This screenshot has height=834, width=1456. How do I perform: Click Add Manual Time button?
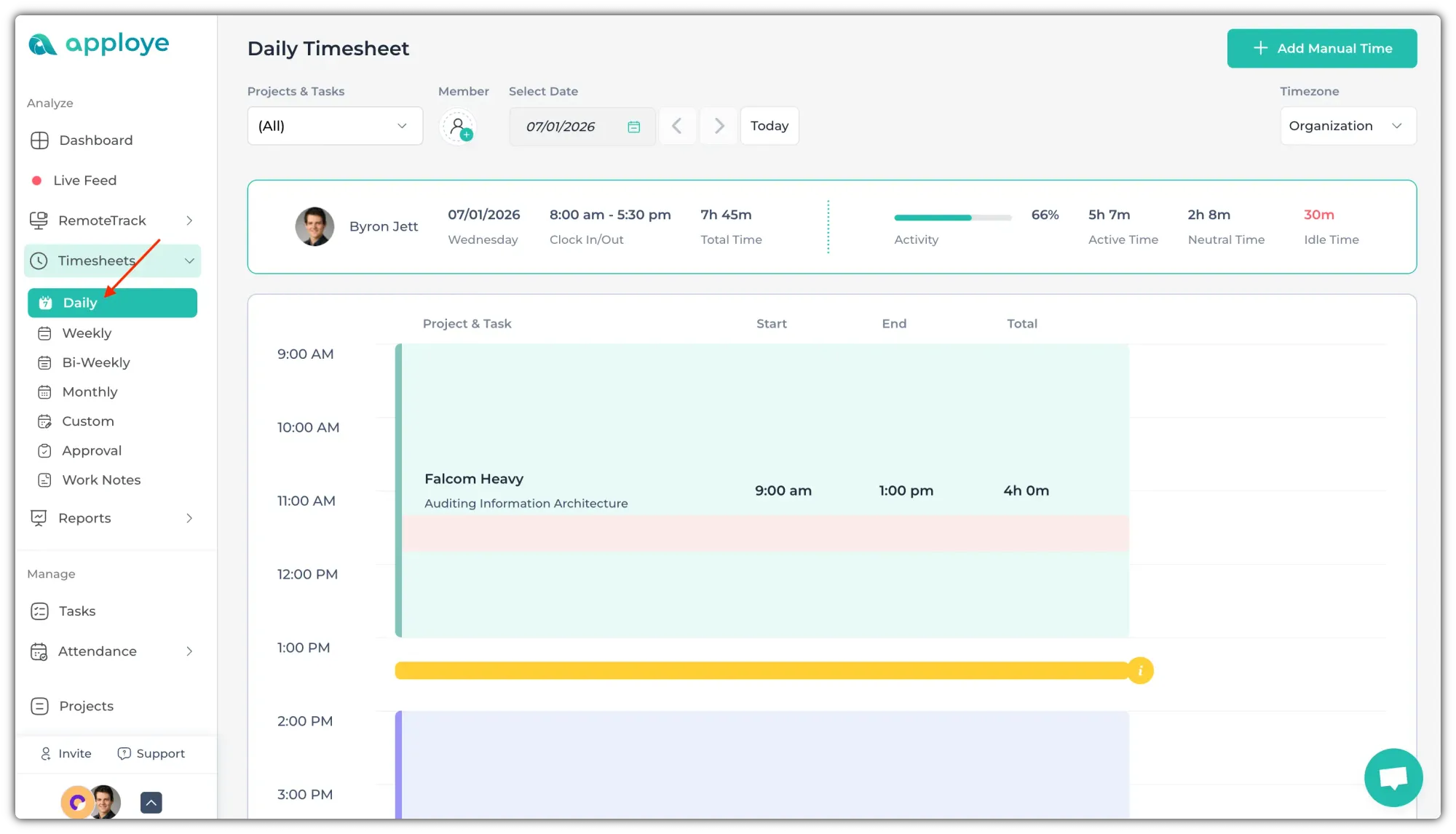click(1321, 49)
